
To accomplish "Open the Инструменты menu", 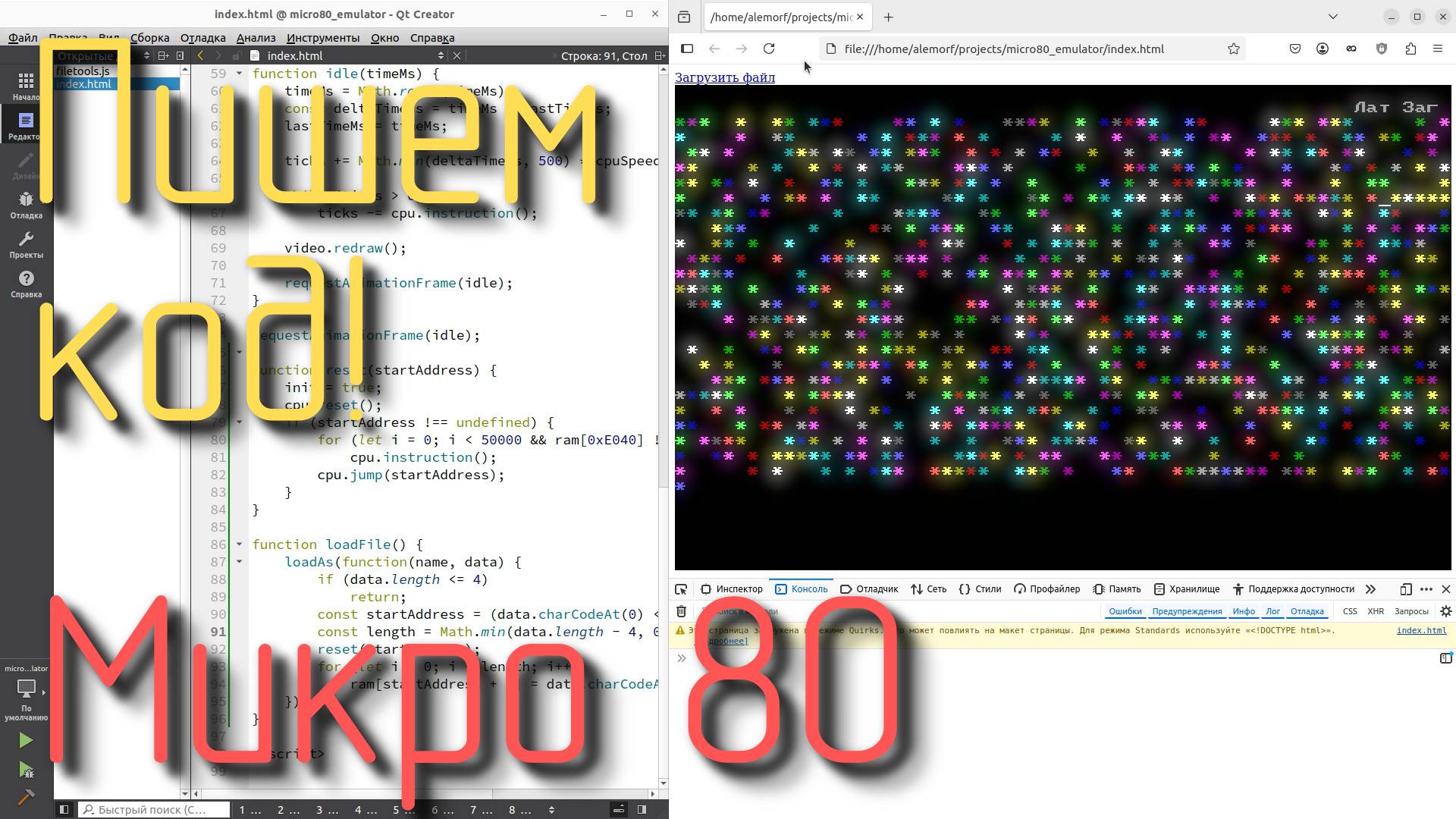I will pos(323,37).
